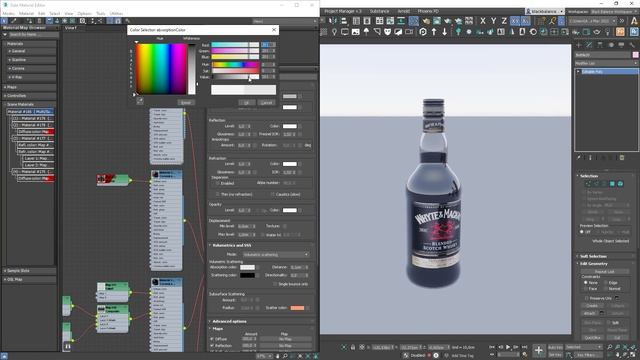Toggle the Diffuse map checkbox in Maps
This screenshot has width=640, height=360.
pyautogui.click(x=212, y=339)
